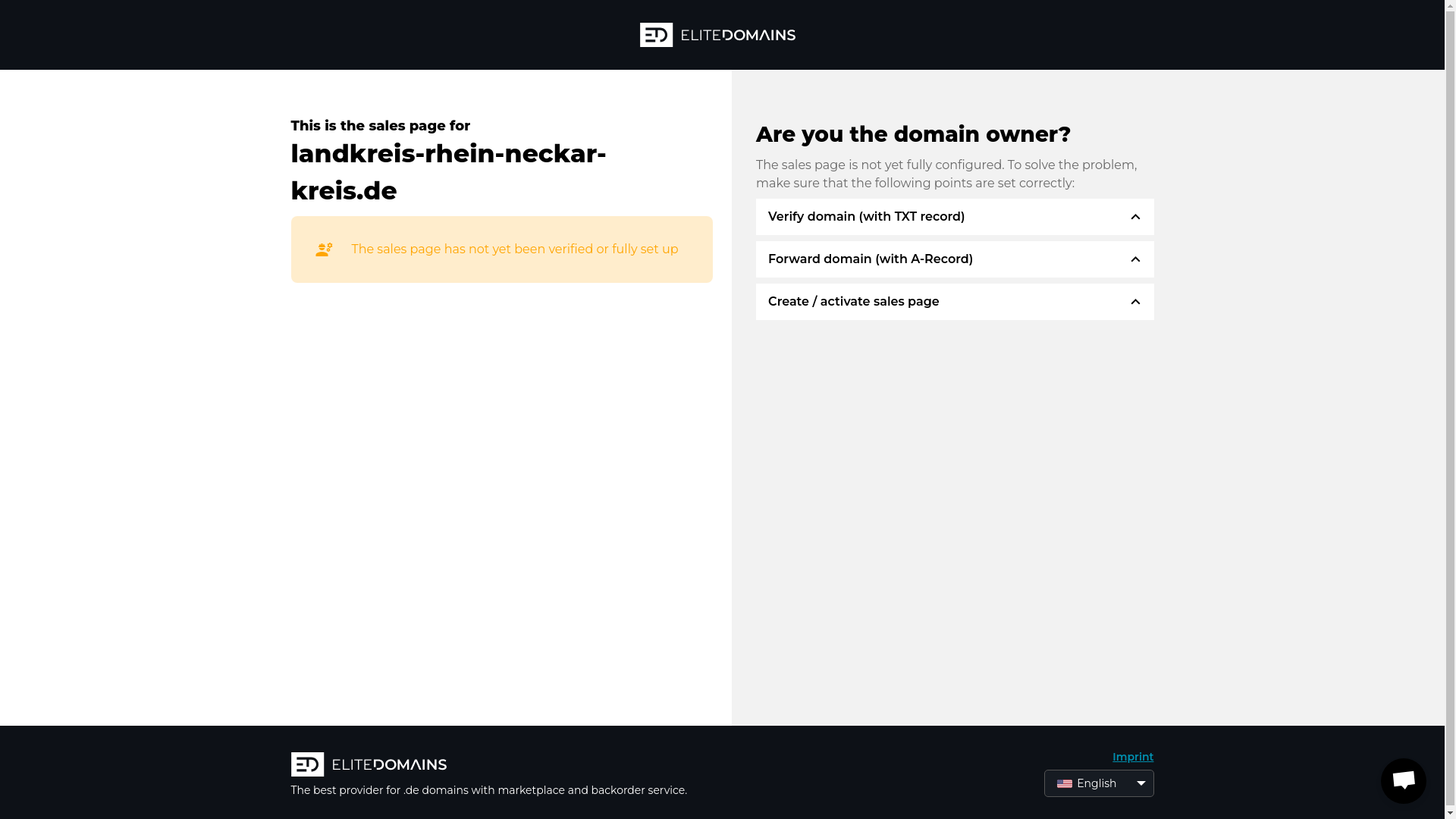This screenshot has width=1456, height=819.
Task: Expand Create / activate sales page section
Action: pos(954,302)
